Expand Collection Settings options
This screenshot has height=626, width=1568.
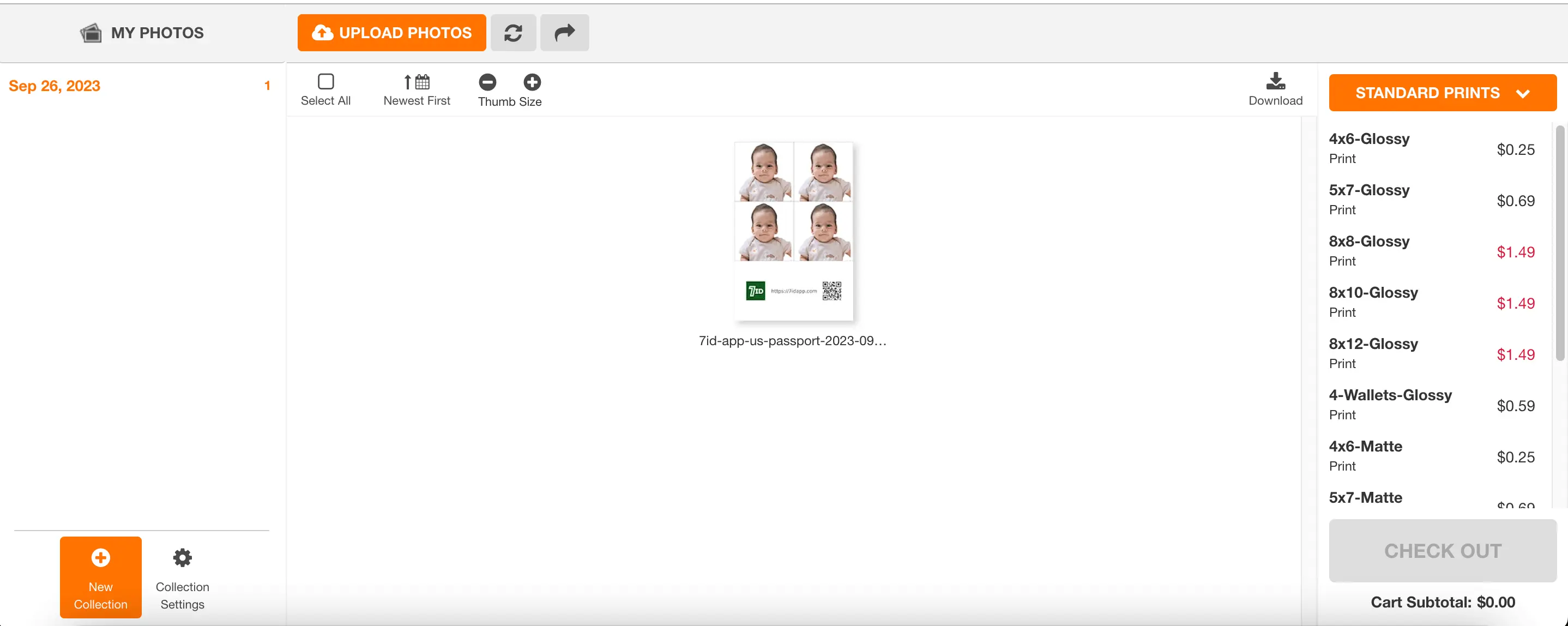tap(183, 577)
